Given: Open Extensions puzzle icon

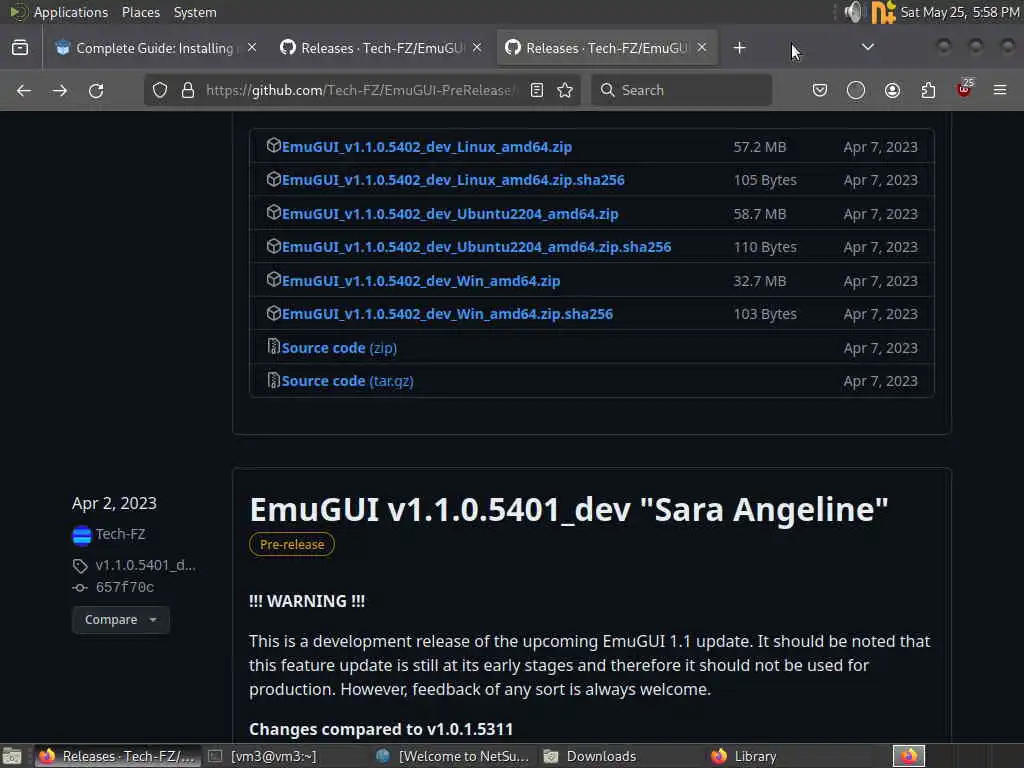Looking at the screenshot, I should pyautogui.click(x=928, y=90).
